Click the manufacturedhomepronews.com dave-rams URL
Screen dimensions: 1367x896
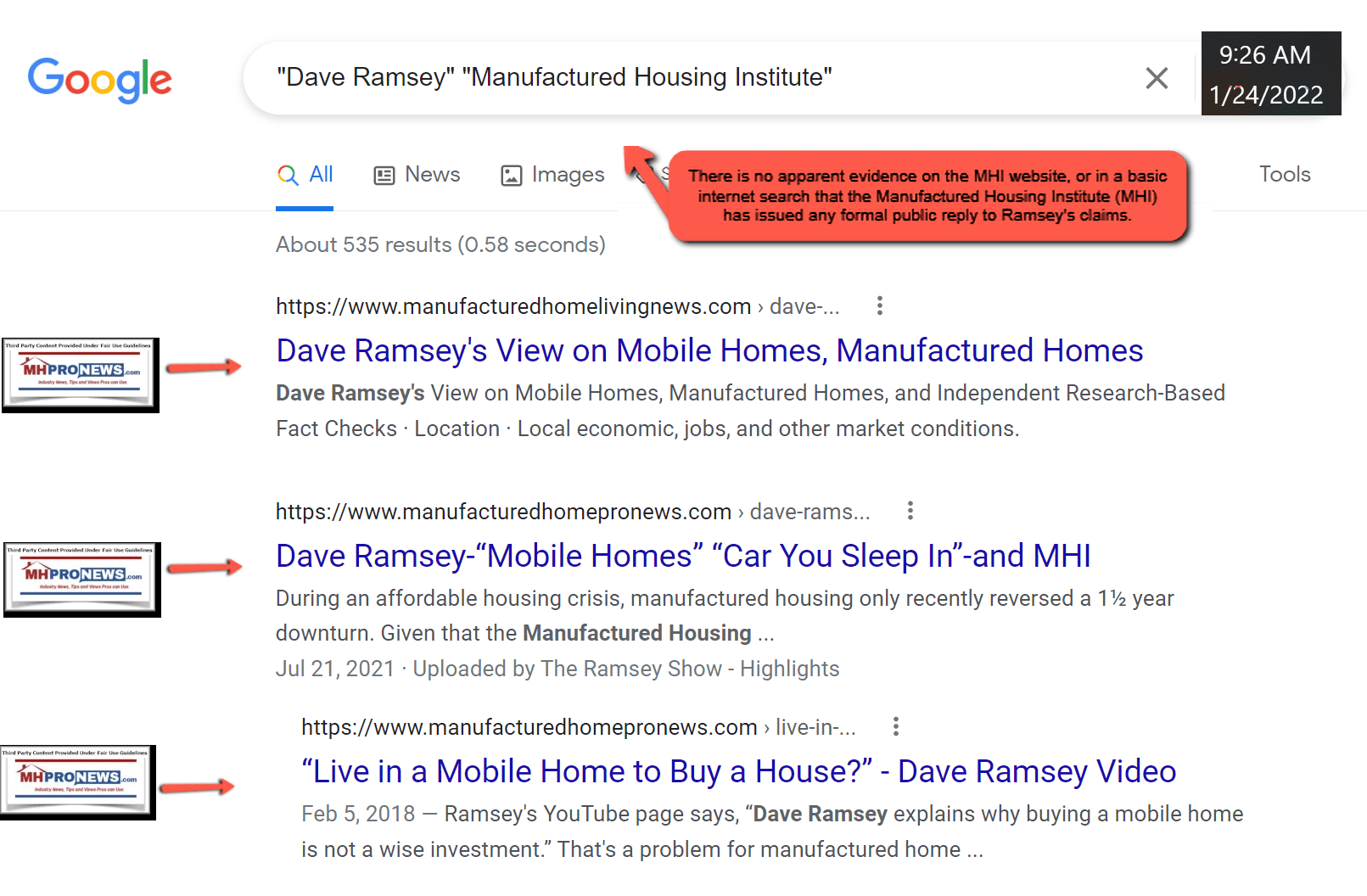[573, 512]
